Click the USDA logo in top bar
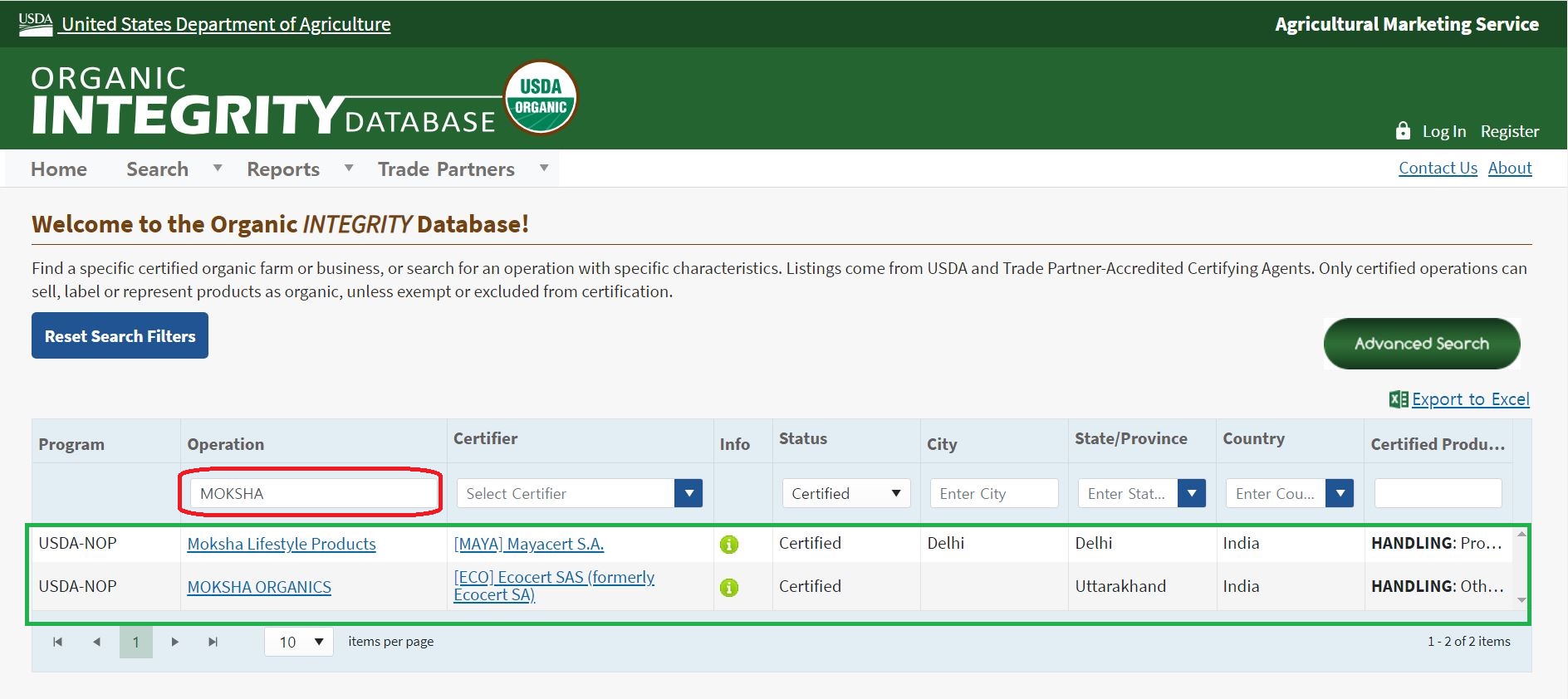The image size is (1568, 699). click(x=36, y=23)
